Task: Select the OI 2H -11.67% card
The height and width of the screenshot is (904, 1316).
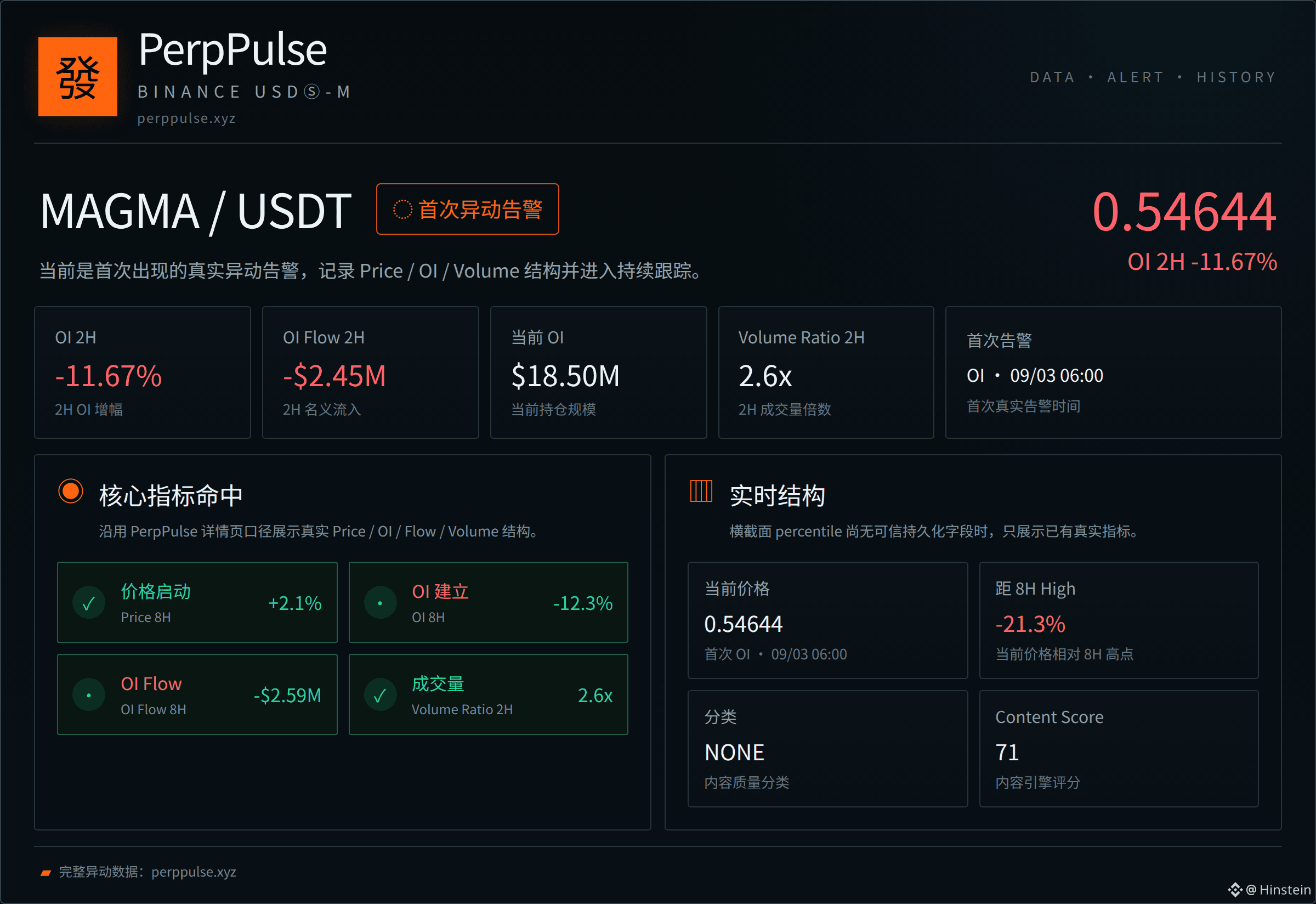Action: click(x=142, y=372)
